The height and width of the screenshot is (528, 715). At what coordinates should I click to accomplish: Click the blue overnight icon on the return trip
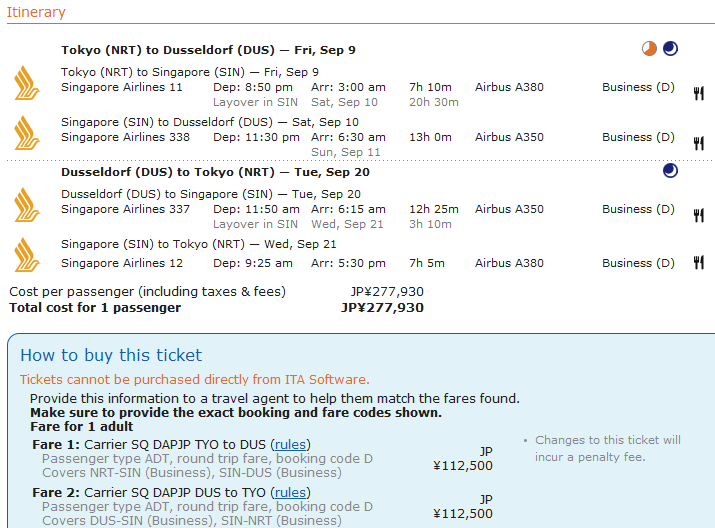(670, 171)
